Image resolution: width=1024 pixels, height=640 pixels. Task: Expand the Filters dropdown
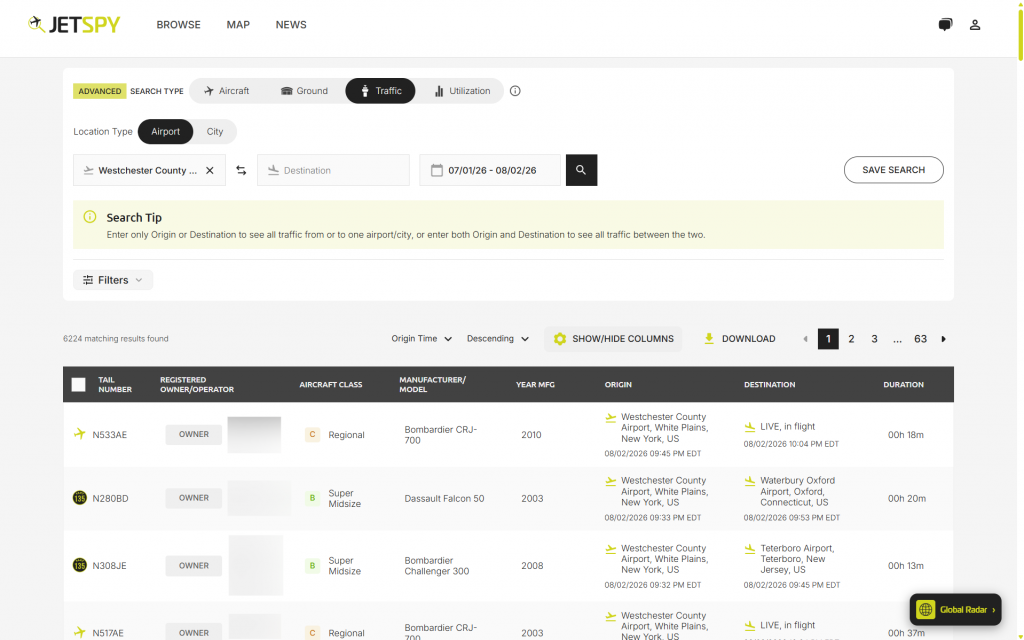click(113, 280)
